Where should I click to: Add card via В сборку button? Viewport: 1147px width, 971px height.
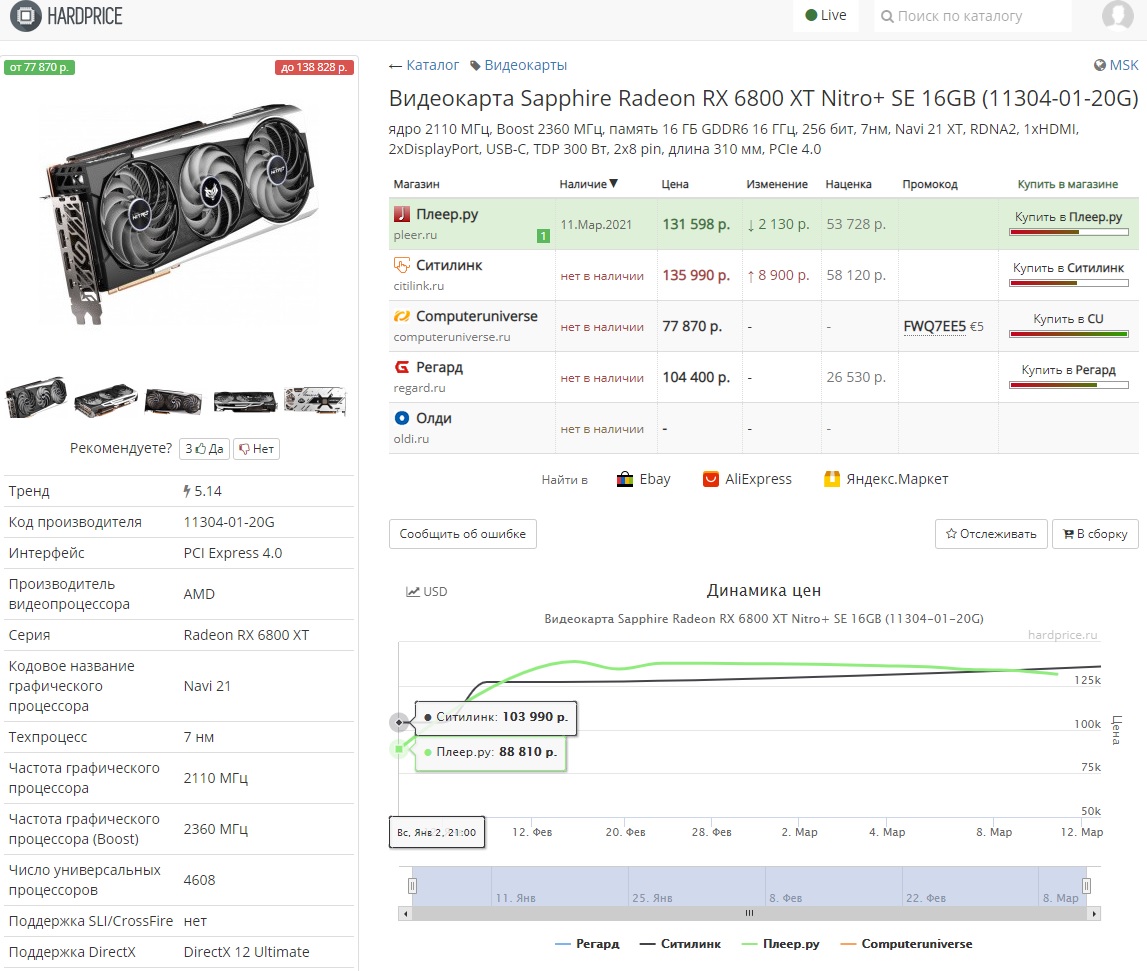[1095, 534]
